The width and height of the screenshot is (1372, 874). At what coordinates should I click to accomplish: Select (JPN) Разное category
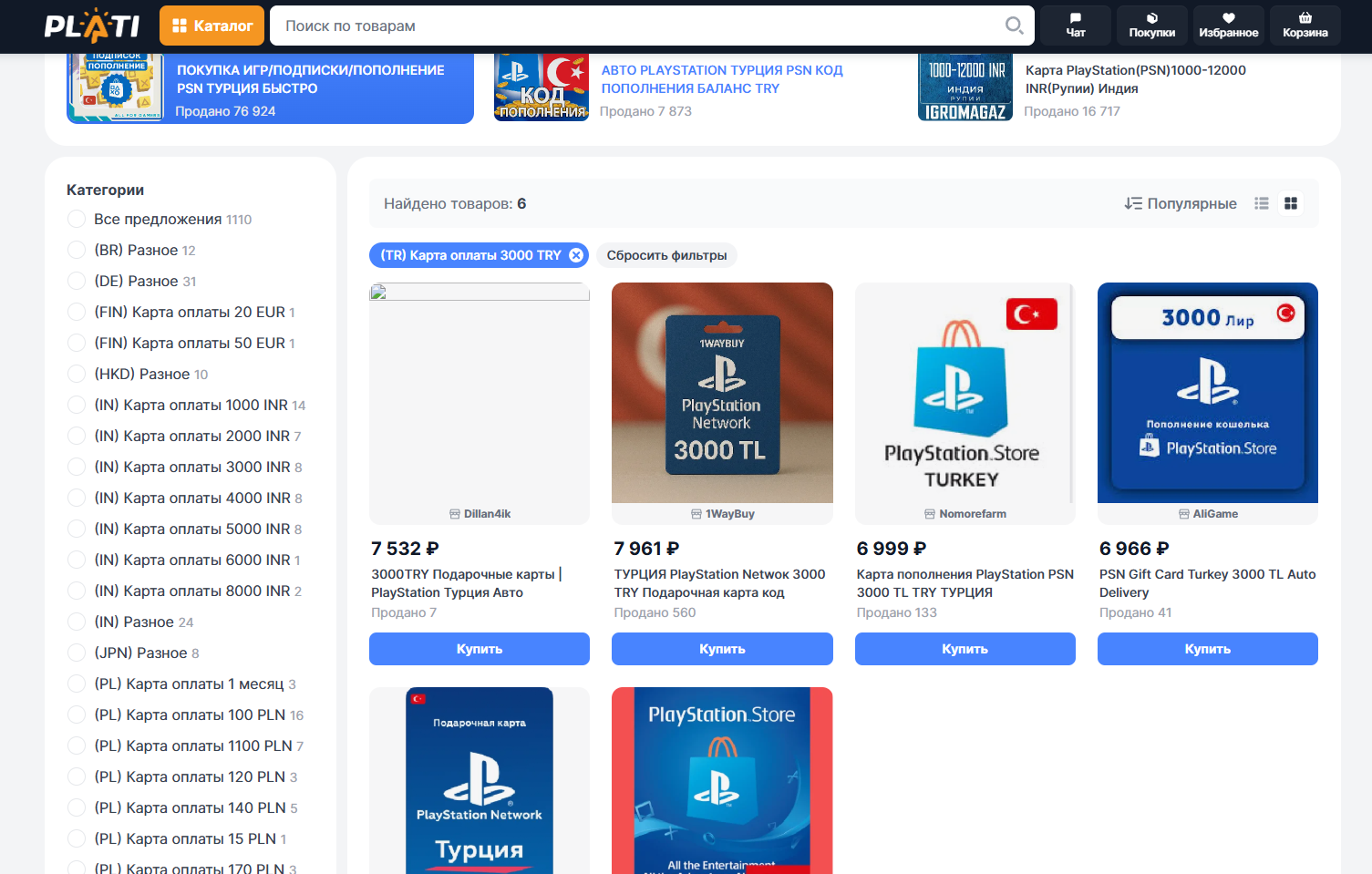tap(133, 653)
